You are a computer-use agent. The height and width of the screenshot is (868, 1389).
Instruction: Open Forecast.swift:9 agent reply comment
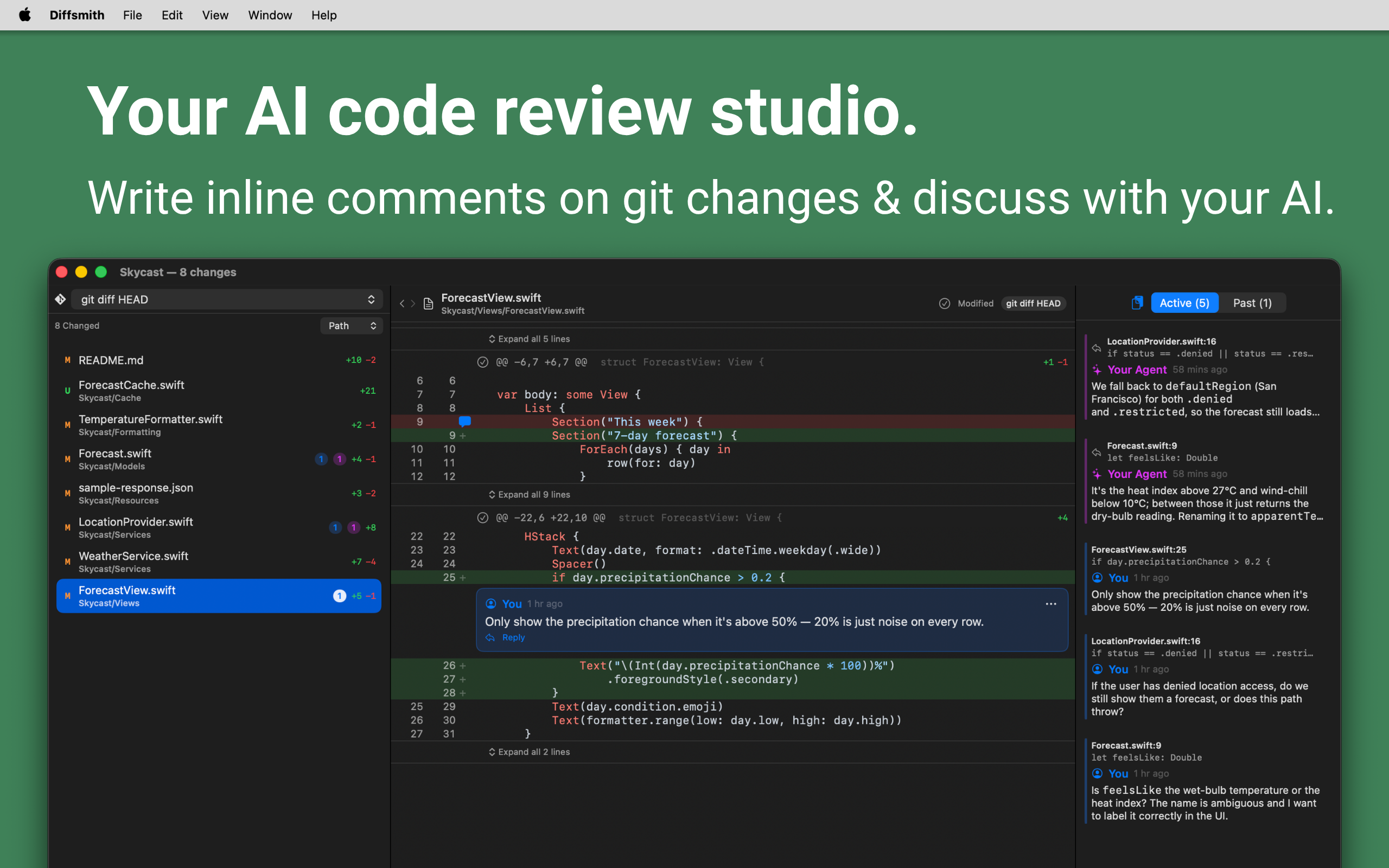(x=1205, y=481)
